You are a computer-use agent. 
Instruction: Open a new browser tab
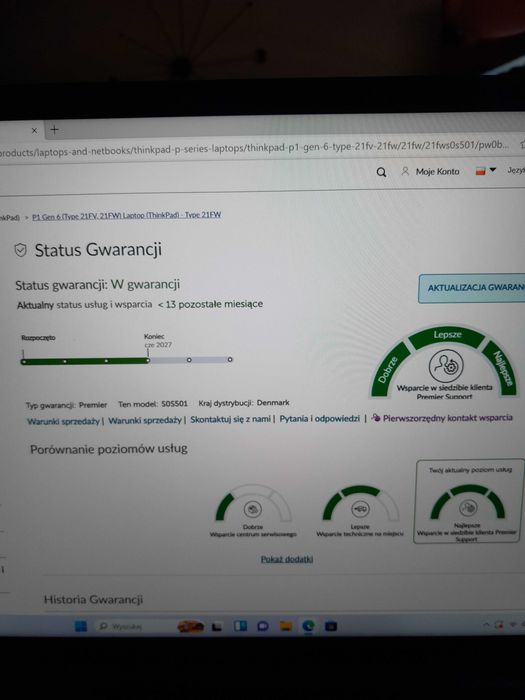click(54, 130)
